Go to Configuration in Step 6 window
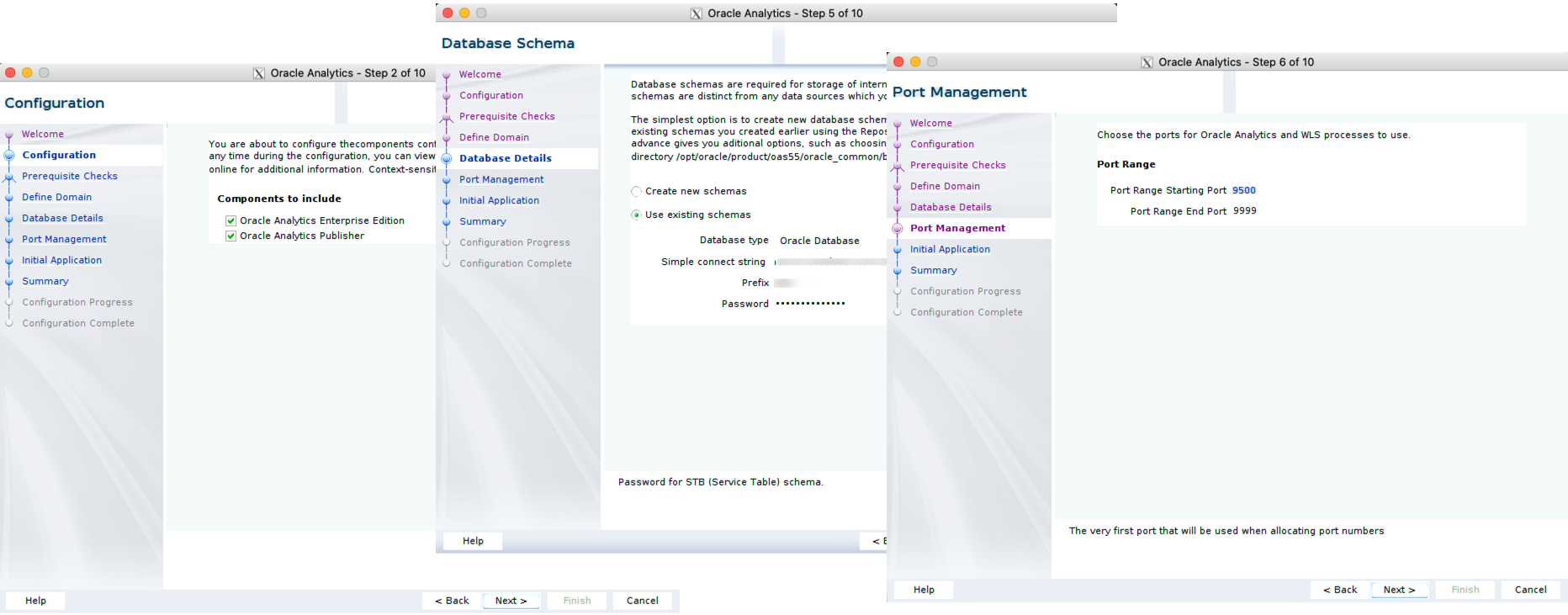Screen dimensions: 1568x615 click(942, 144)
